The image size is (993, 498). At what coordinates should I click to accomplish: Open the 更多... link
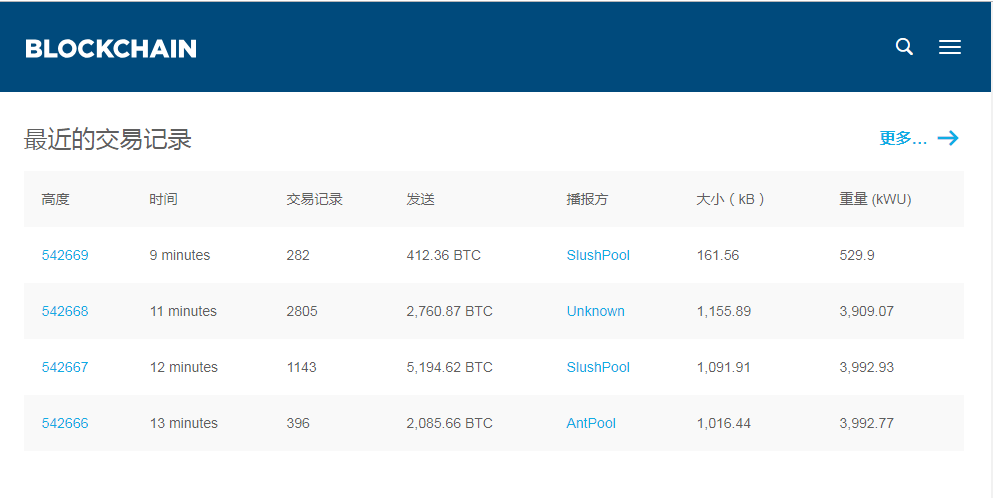pyautogui.click(x=903, y=138)
